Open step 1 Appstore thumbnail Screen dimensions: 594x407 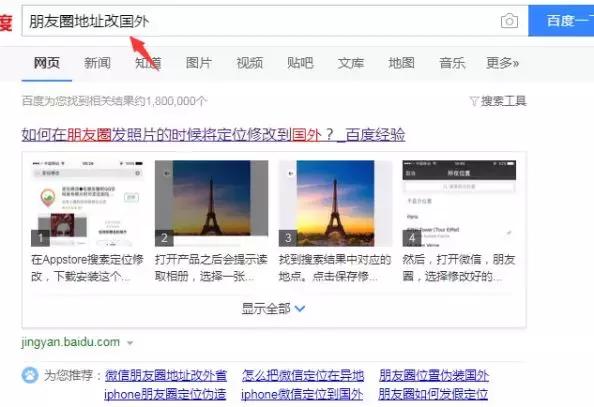tap(87, 204)
